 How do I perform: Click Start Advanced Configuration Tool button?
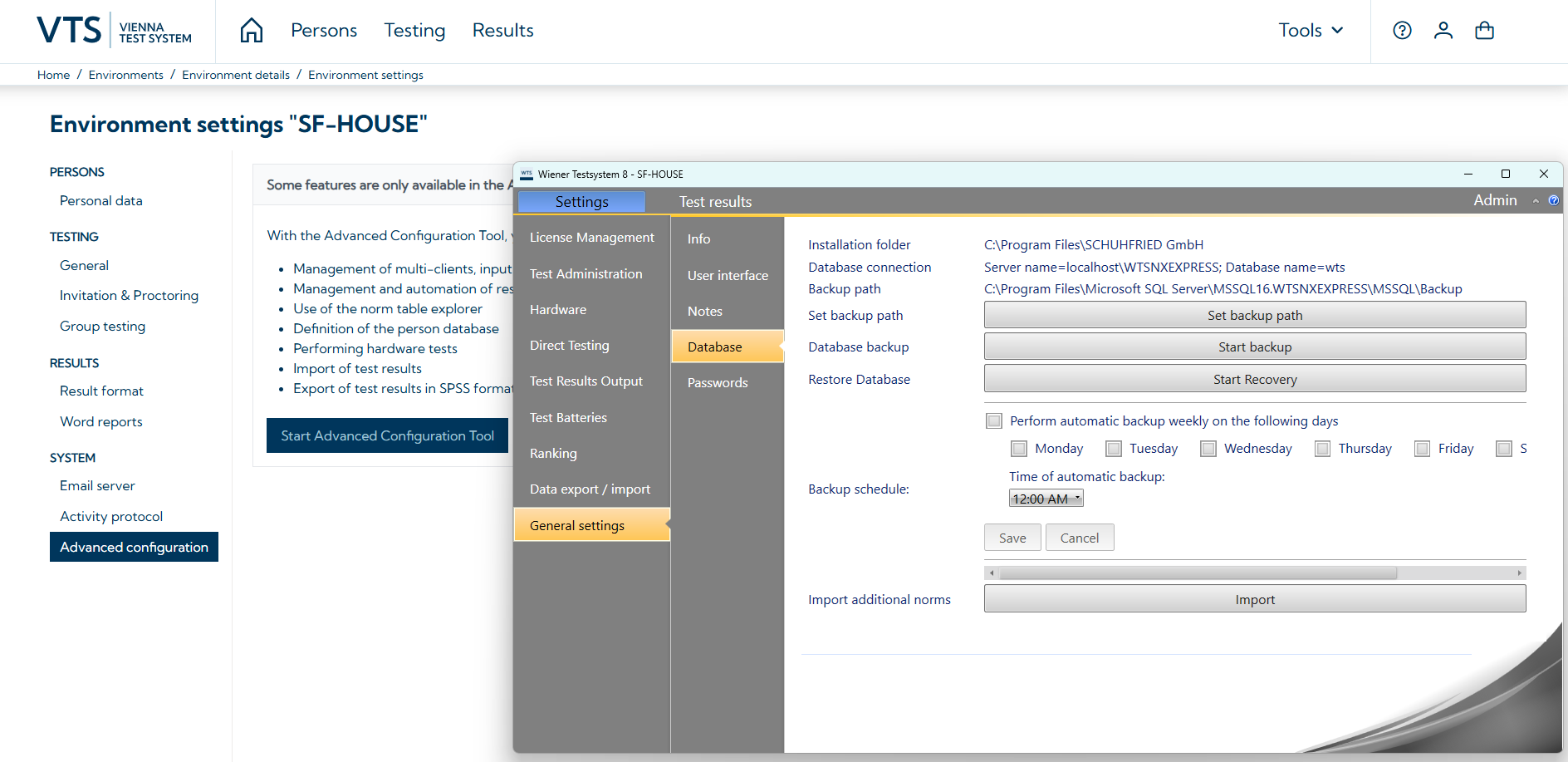click(387, 435)
